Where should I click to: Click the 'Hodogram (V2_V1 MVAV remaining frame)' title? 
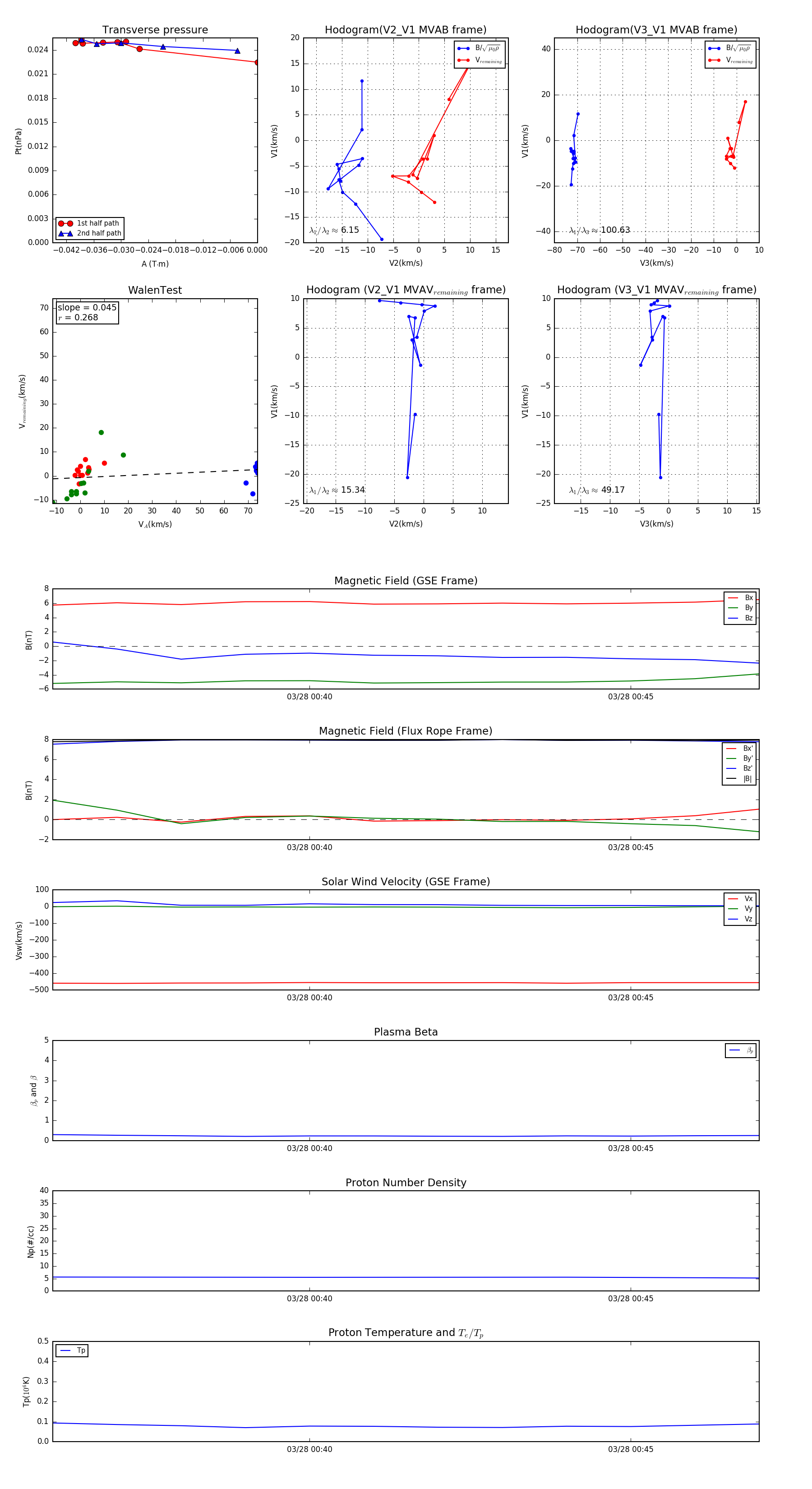pyautogui.click(x=406, y=290)
